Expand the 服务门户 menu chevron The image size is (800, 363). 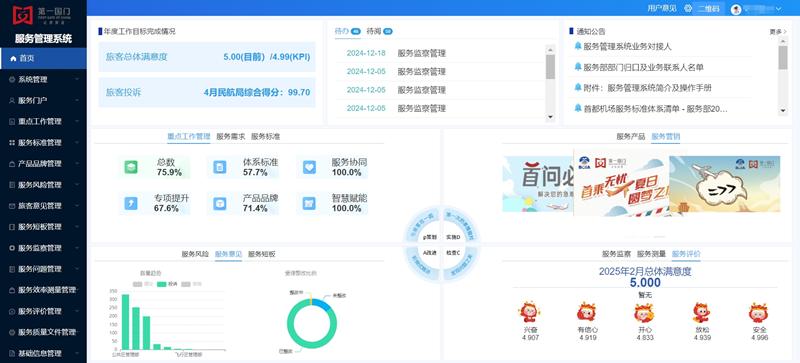point(77,101)
